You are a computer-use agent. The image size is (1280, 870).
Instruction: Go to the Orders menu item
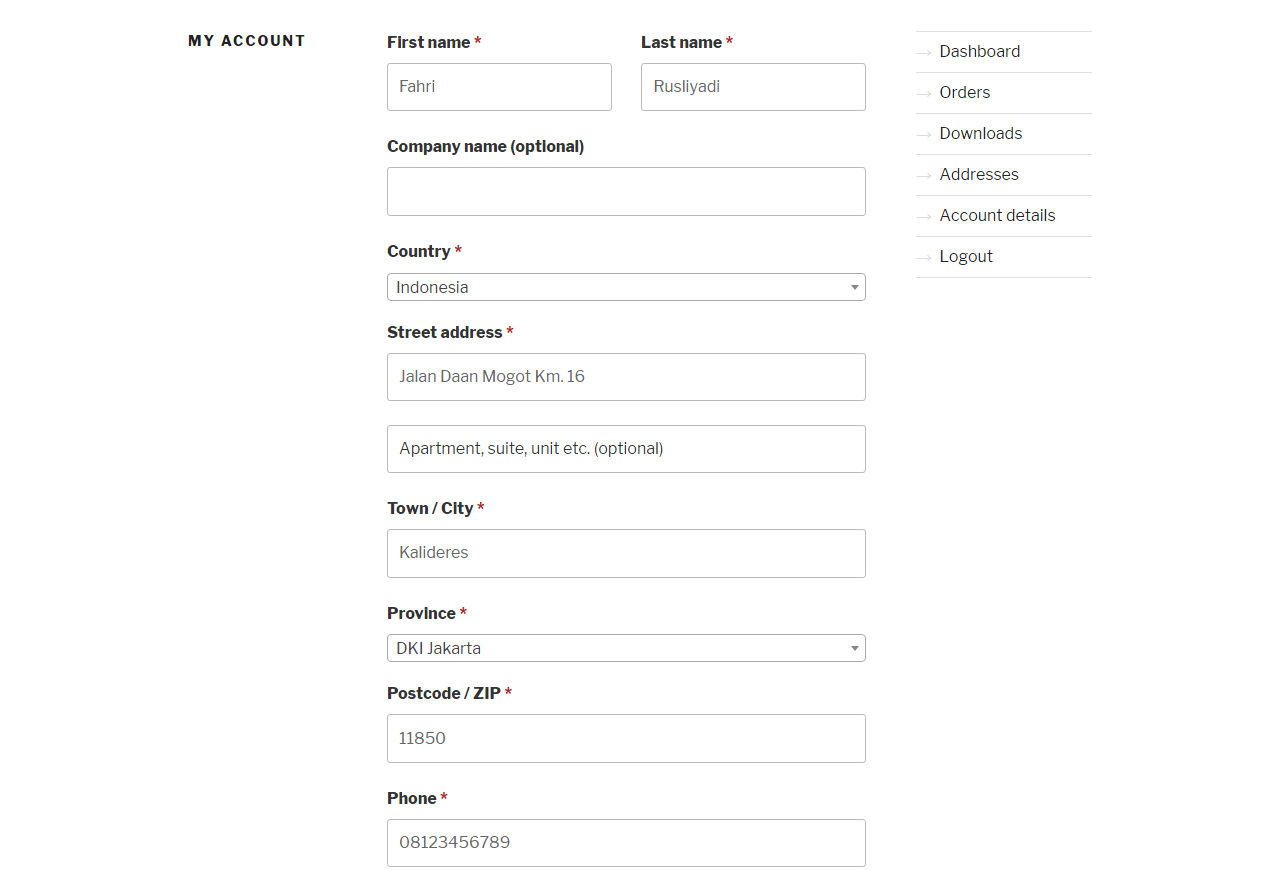coord(964,93)
